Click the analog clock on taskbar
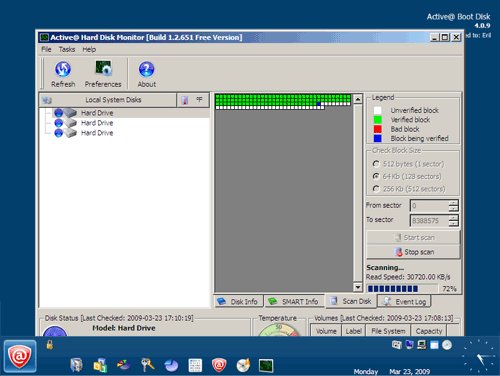The height and width of the screenshot is (376, 500). tap(479, 356)
